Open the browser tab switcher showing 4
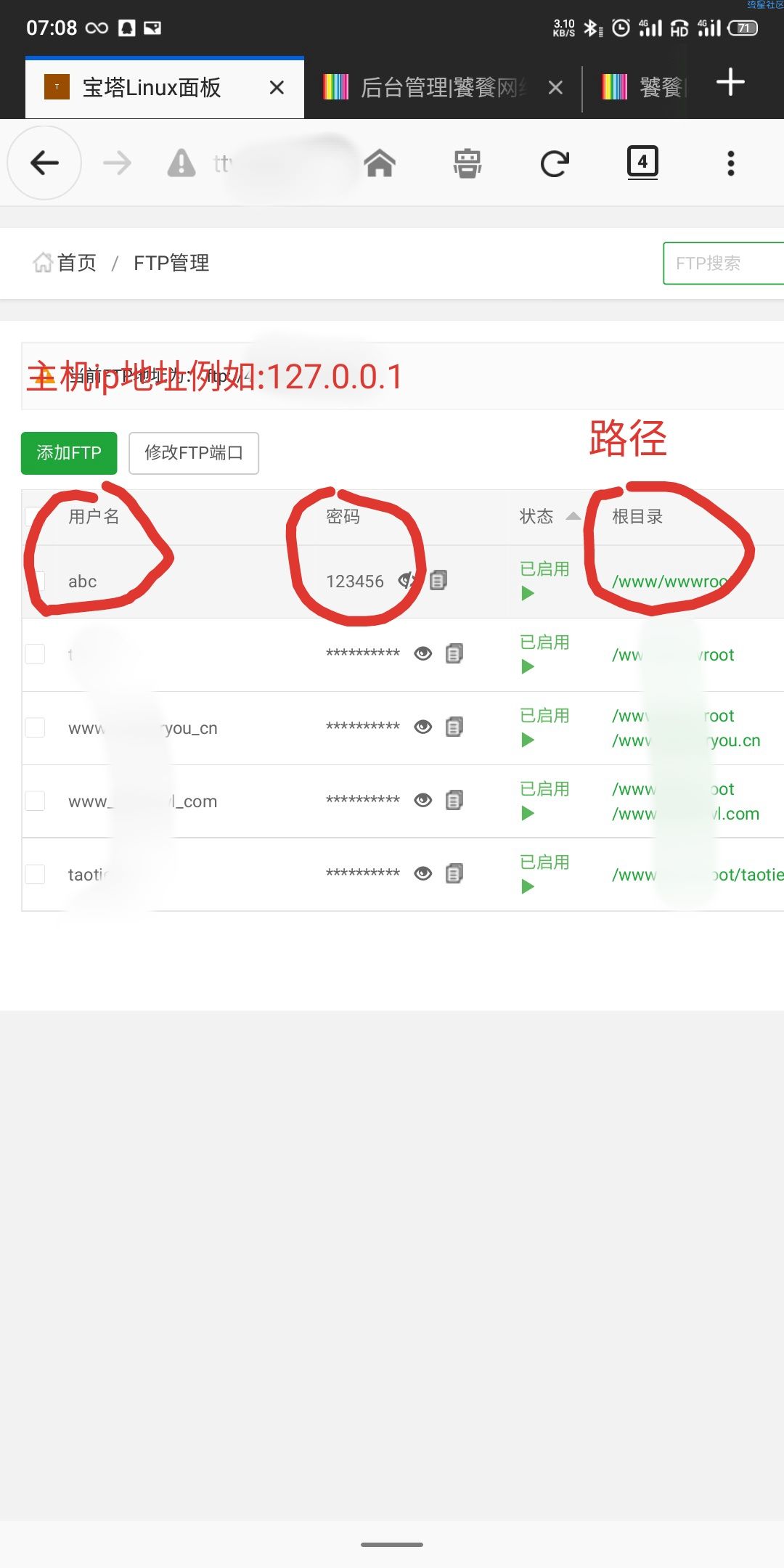The width and height of the screenshot is (784, 1568). tap(642, 163)
